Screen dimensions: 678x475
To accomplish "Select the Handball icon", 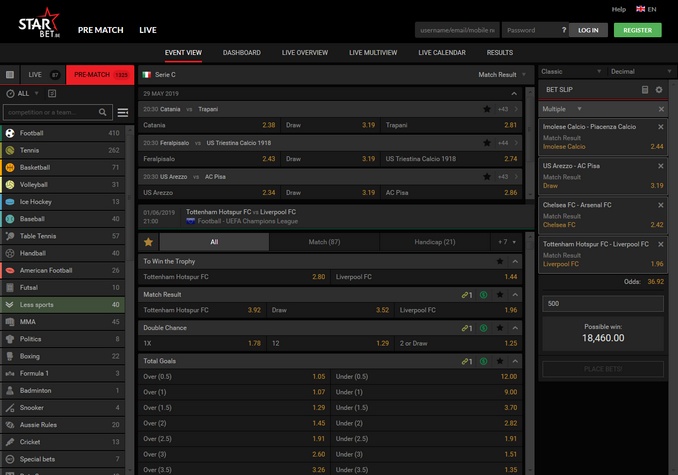I will 10,253.
